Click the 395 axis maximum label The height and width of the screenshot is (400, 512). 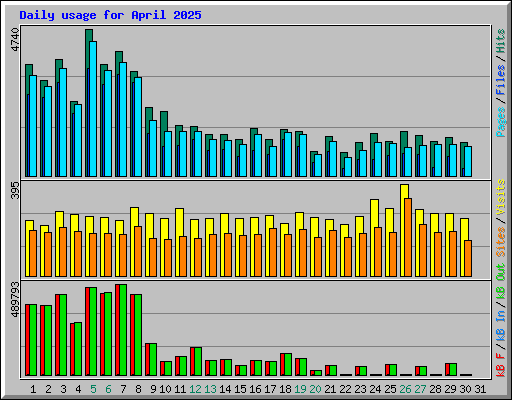pos(15,190)
